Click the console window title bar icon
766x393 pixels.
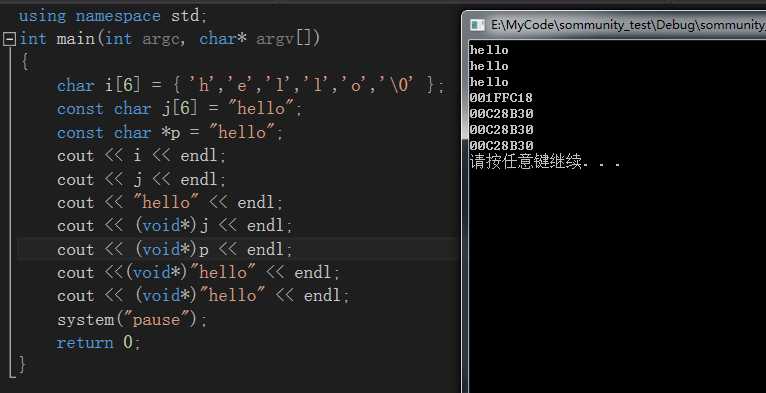477,25
